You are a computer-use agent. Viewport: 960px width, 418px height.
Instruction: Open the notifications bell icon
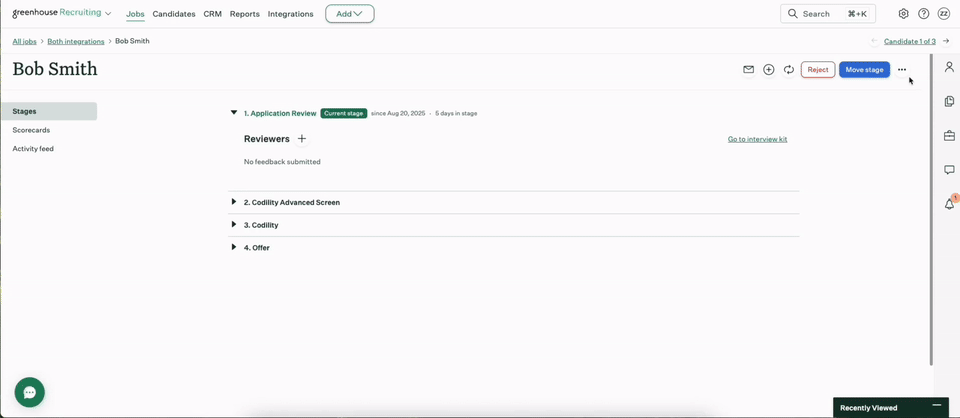pos(950,204)
